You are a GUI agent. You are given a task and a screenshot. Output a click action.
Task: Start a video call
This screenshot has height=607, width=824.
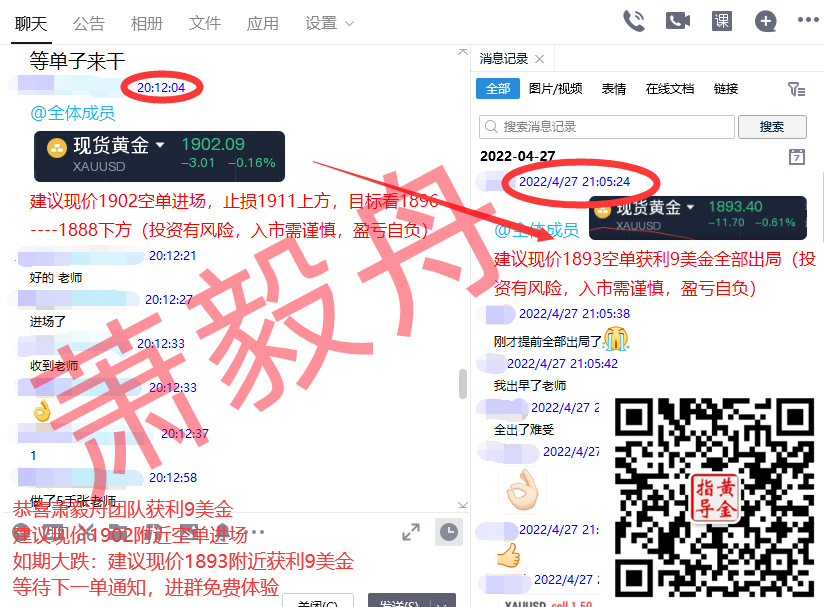pos(678,21)
